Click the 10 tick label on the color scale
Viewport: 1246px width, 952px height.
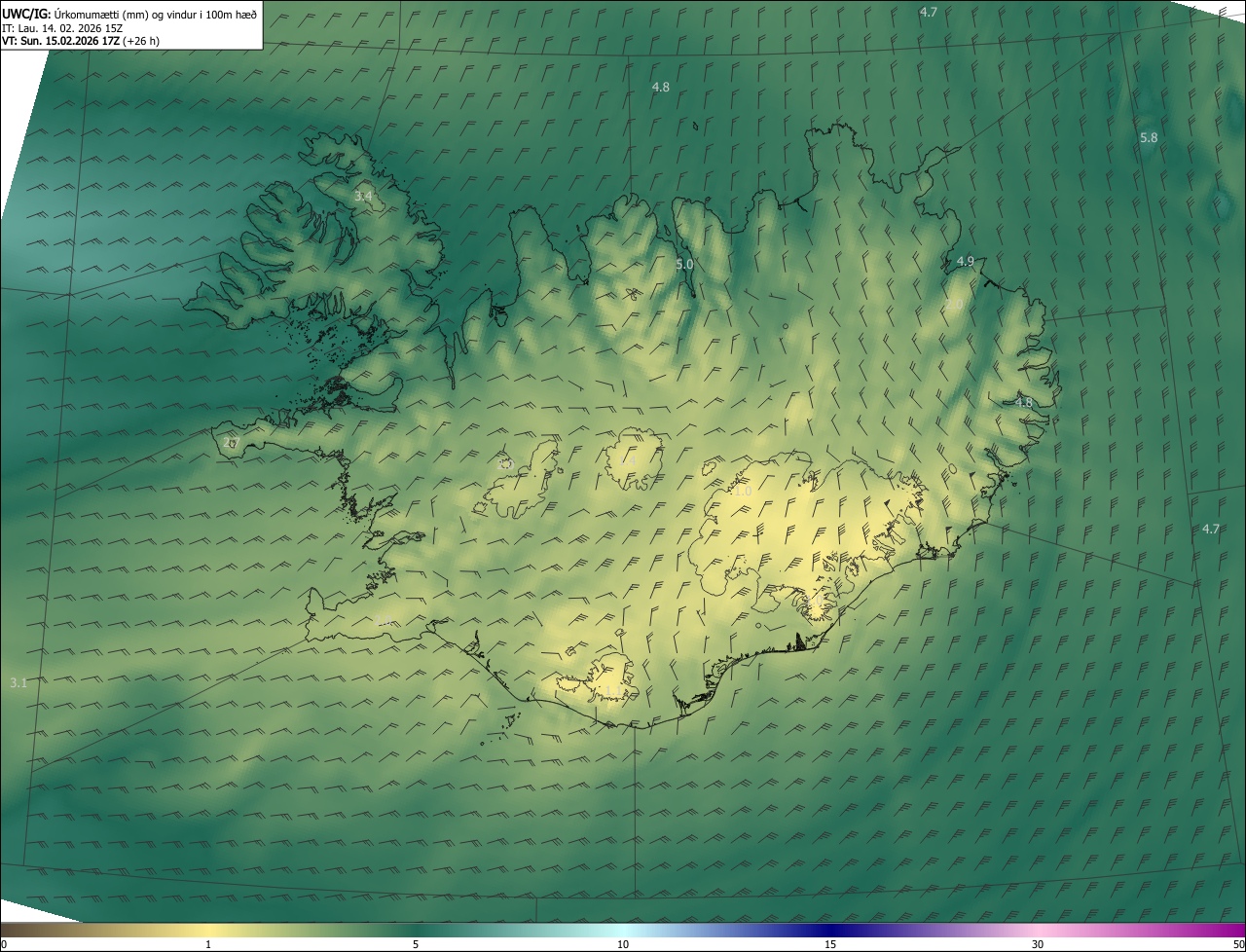(x=623, y=944)
